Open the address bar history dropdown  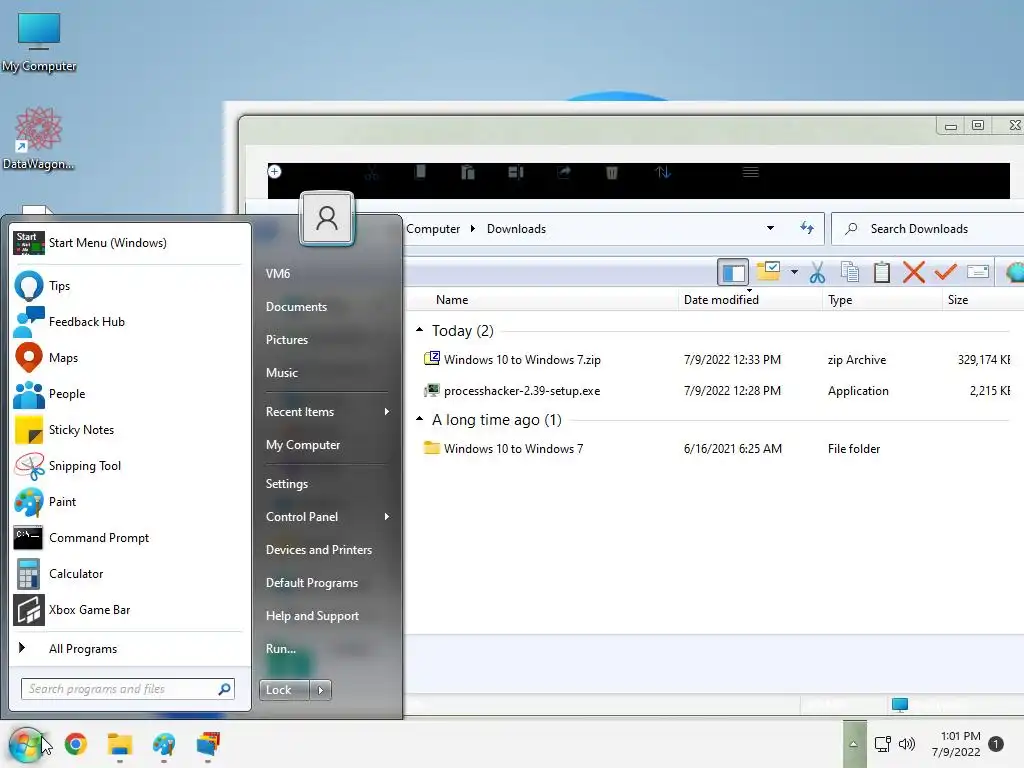pyautogui.click(x=771, y=228)
